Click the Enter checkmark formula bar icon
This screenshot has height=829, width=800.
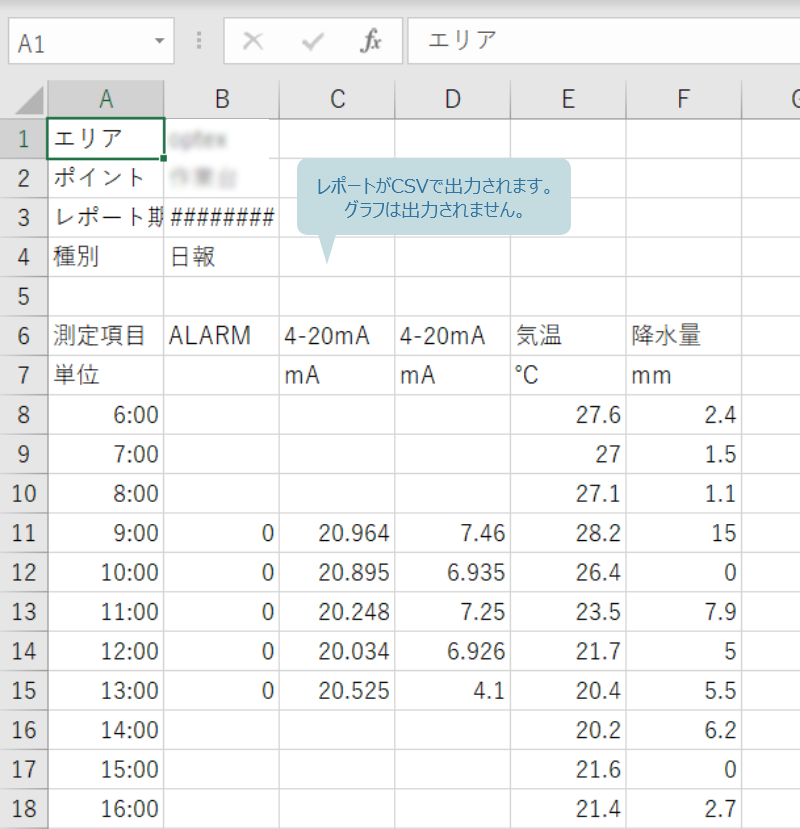click(312, 41)
